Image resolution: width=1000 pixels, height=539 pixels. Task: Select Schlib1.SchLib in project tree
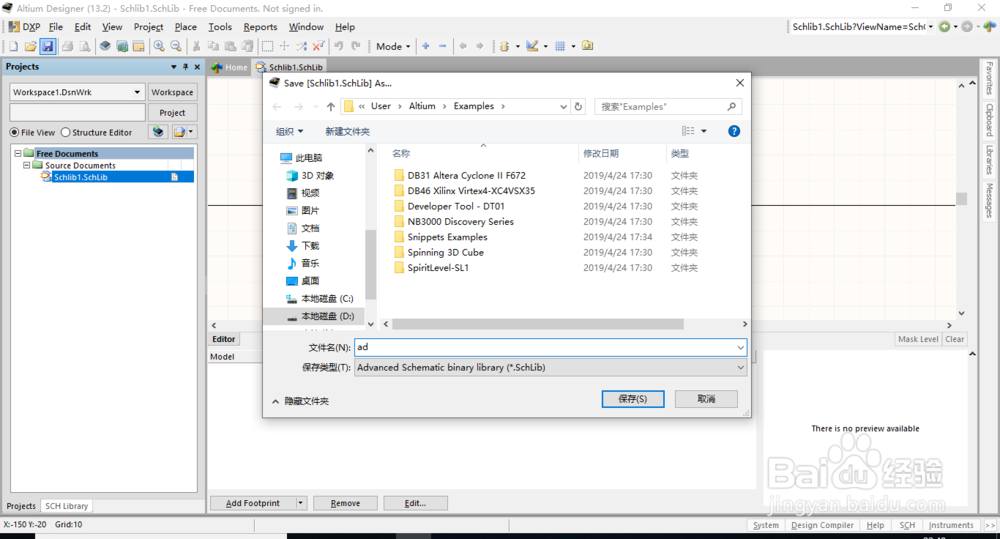[x=80, y=177]
